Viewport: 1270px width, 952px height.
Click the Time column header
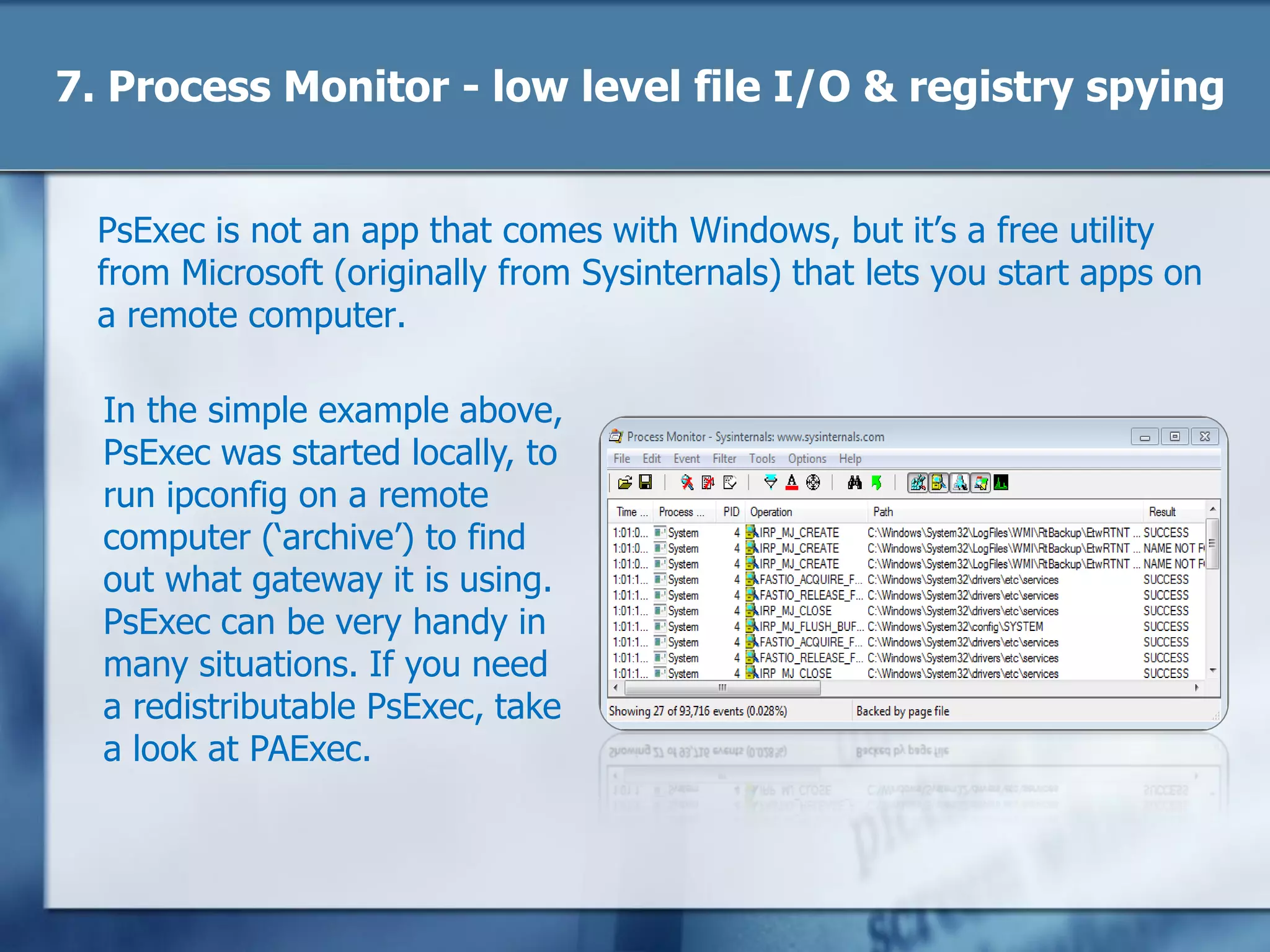tap(631, 512)
